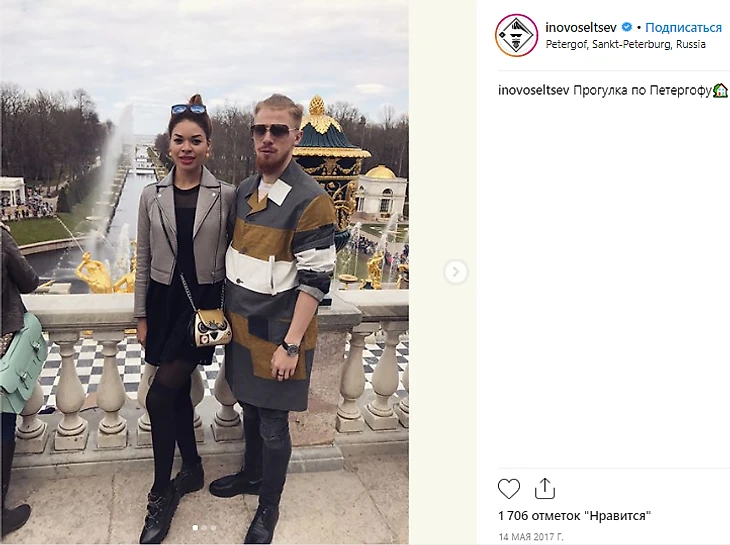
Task: Click Подписаться to follow the account
Action: click(x=683, y=27)
